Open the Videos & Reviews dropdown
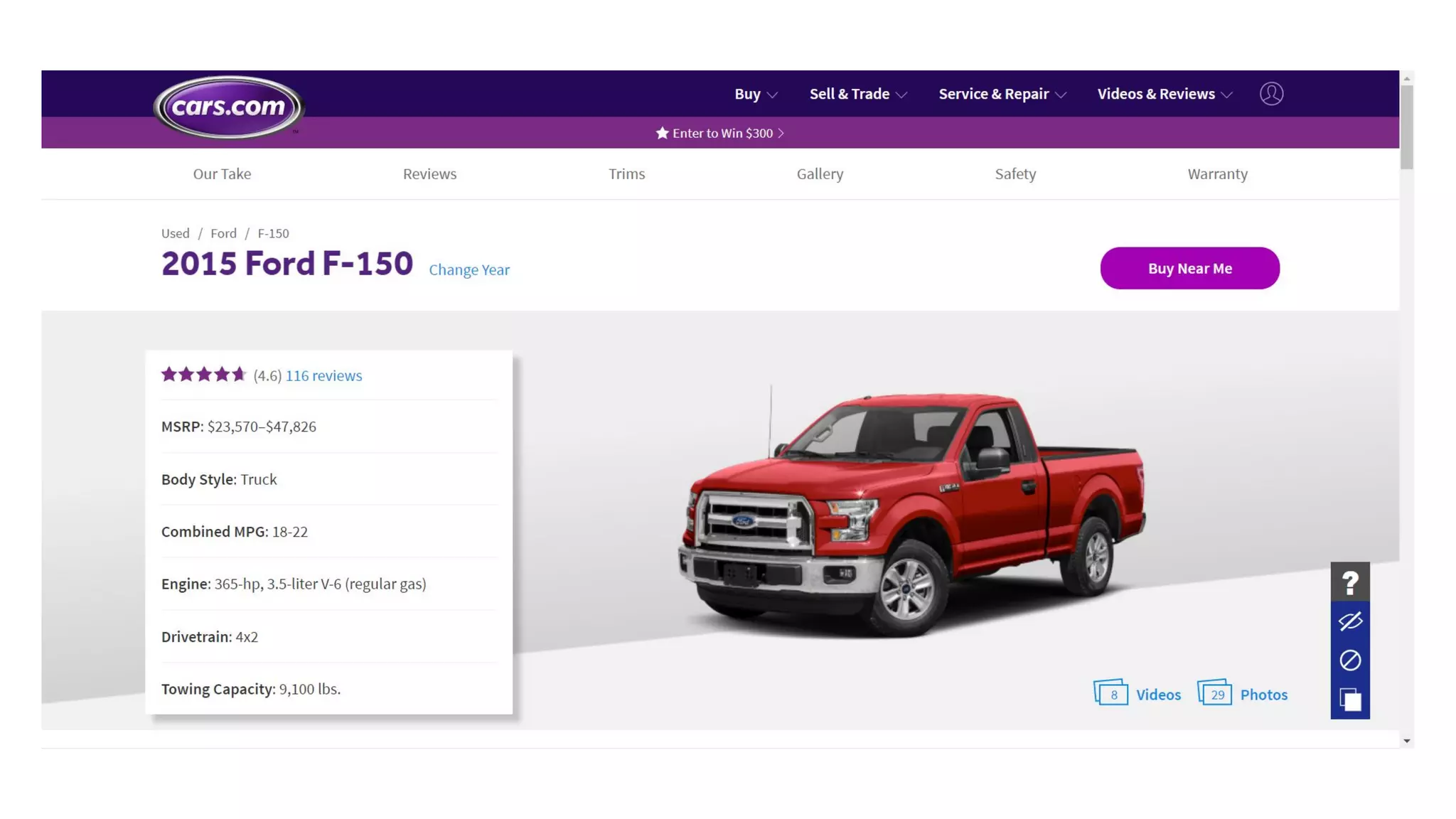Screen dimensions: 1456x819 pos(1165,94)
